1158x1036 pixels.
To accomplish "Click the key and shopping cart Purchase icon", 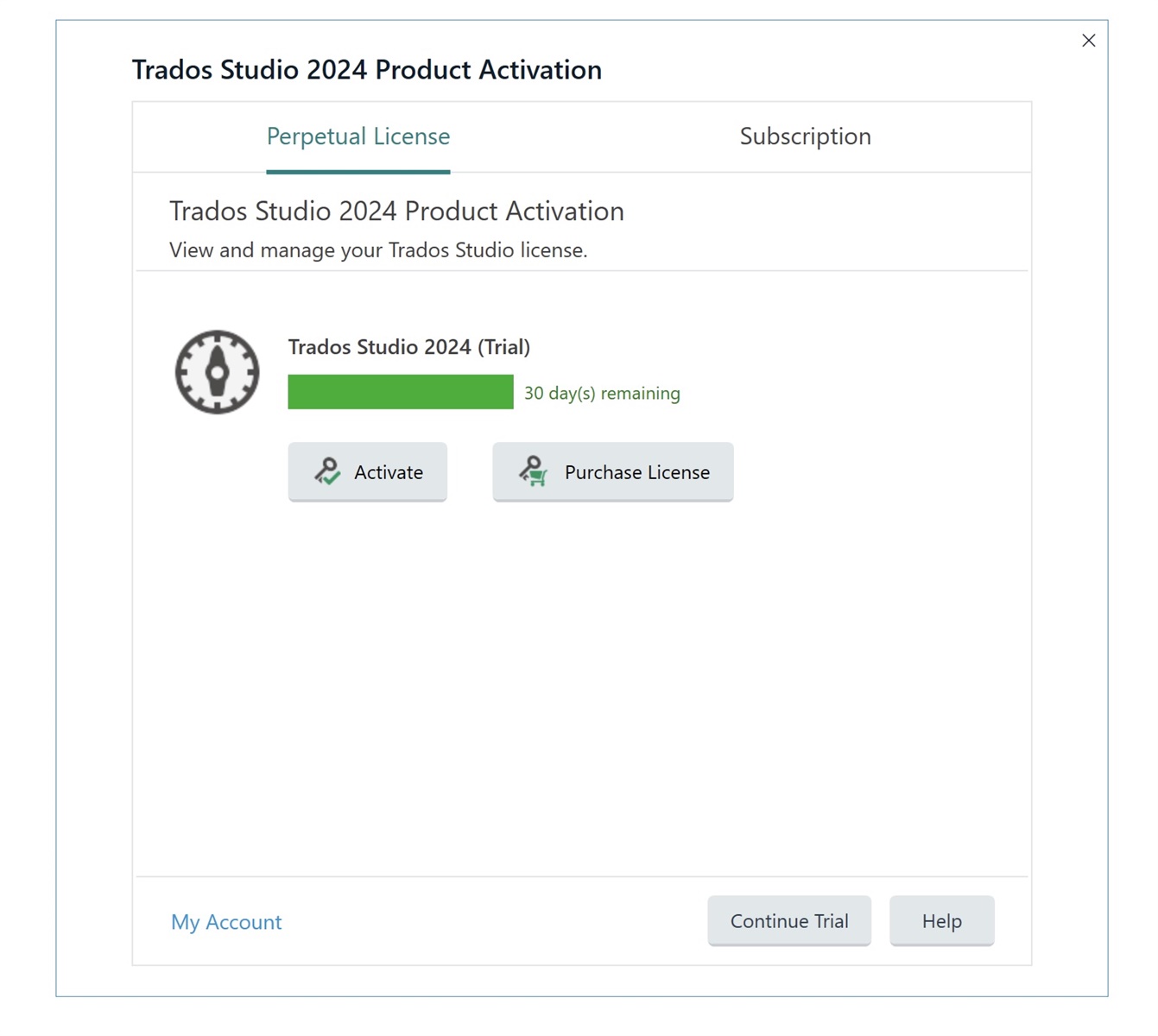I will [x=533, y=471].
